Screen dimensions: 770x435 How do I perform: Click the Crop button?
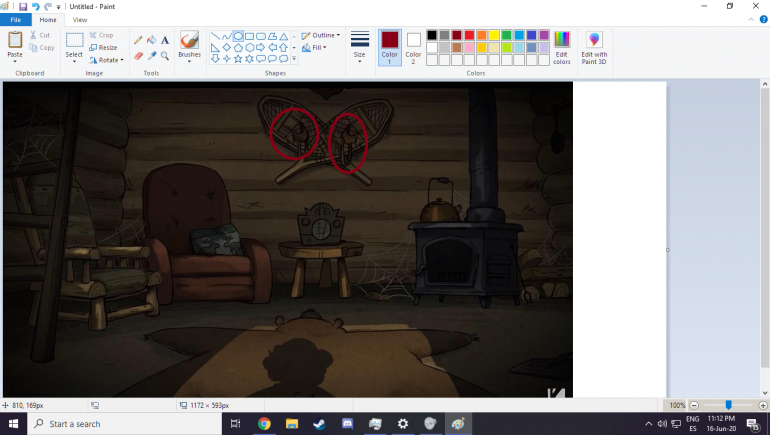(102, 35)
